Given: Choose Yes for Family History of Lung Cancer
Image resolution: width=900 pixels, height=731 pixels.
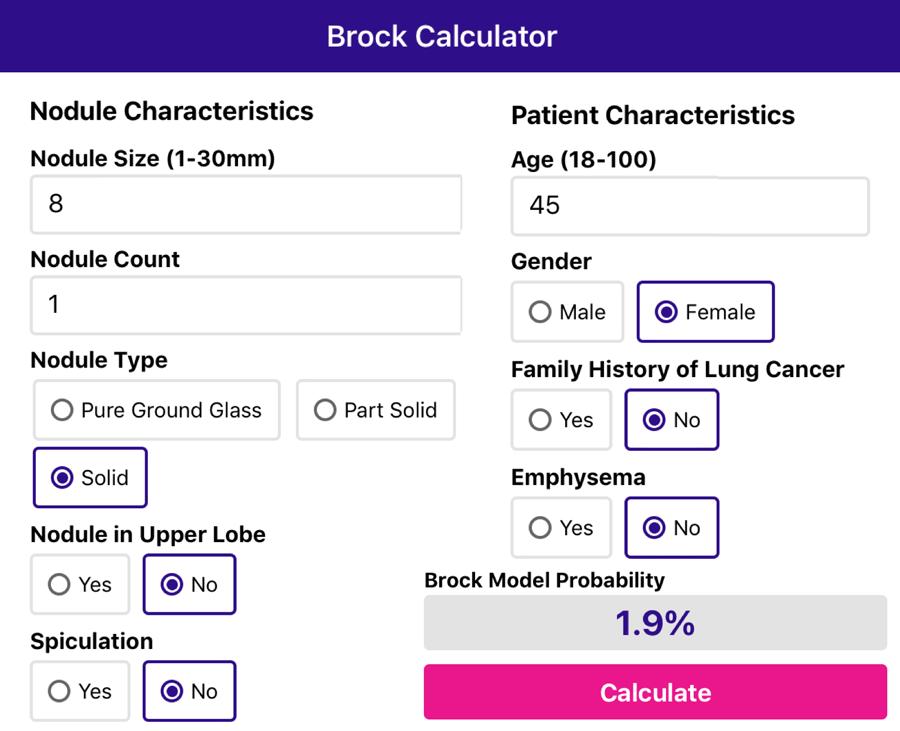Looking at the screenshot, I should click(561, 420).
